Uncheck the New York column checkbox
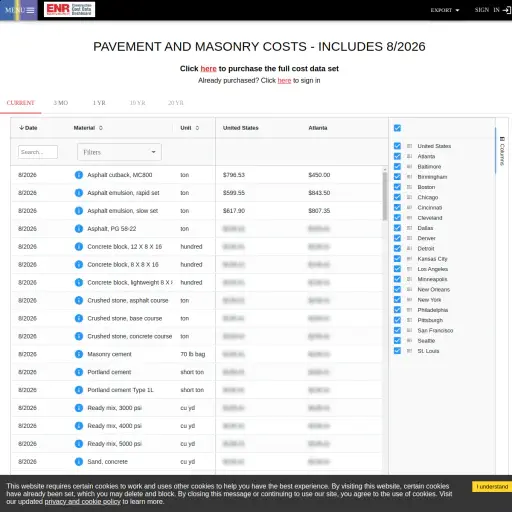The image size is (512, 512). pyautogui.click(x=397, y=299)
